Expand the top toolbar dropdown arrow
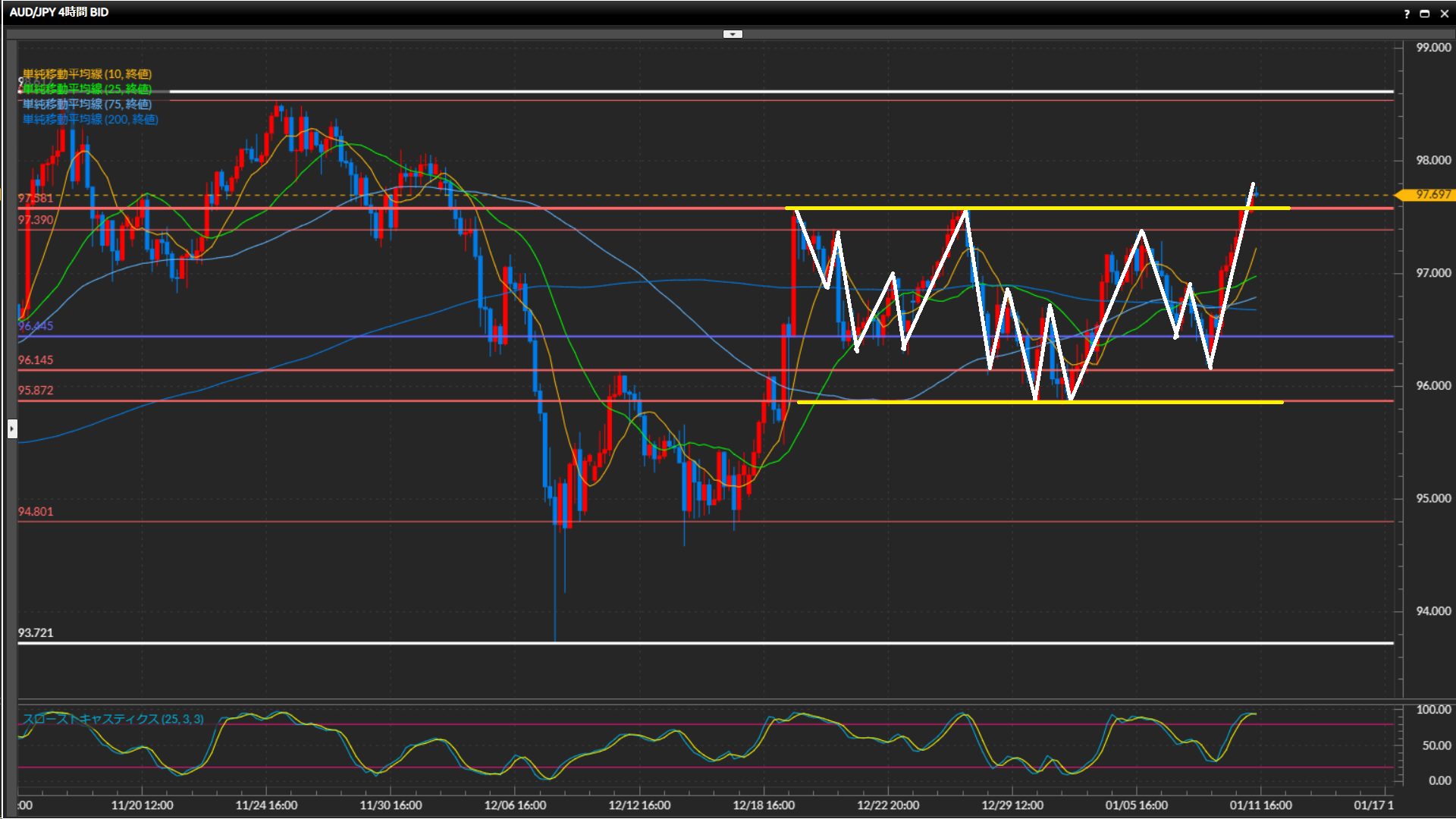This screenshot has height=819, width=1456. tap(733, 34)
